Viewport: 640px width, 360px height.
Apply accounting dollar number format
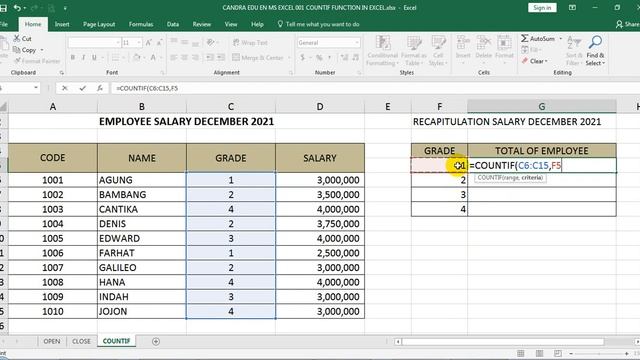tap(302, 58)
